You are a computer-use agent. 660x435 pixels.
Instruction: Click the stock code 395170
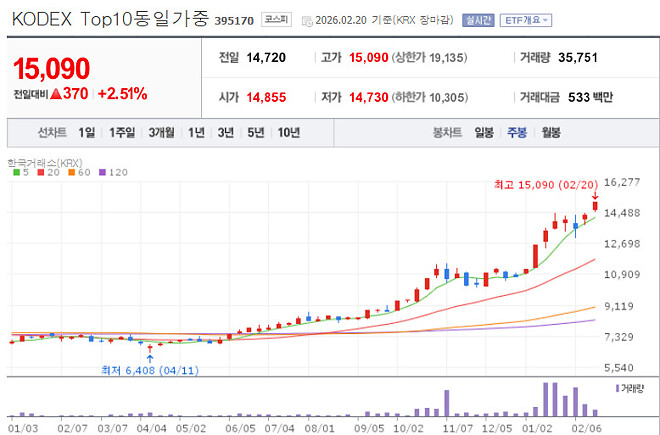pyautogui.click(x=234, y=21)
